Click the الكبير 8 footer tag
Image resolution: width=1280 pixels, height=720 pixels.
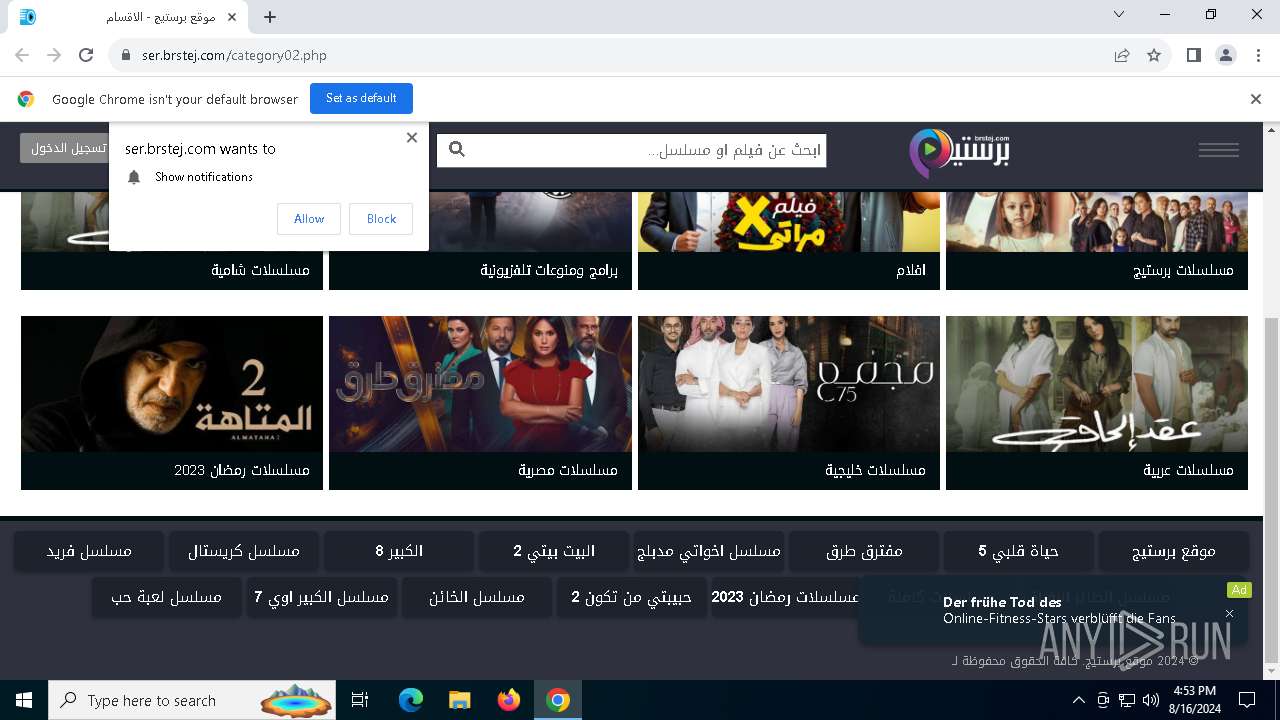pyautogui.click(x=399, y=551)
